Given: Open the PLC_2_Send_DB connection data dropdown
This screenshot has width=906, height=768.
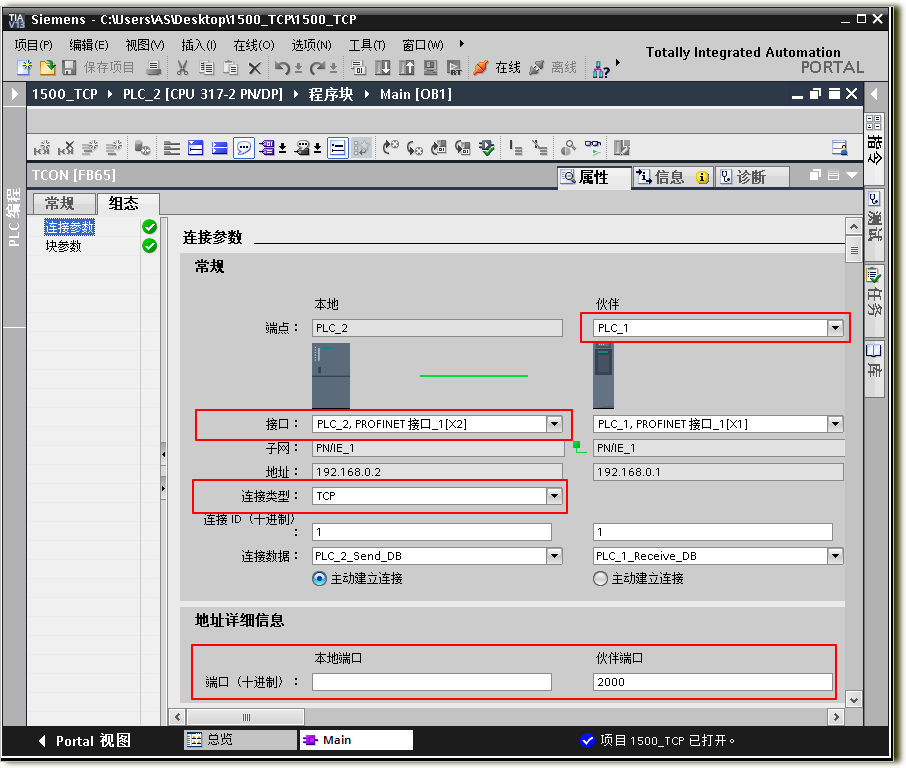Looking at the screenshot, I should click(x=555, y=556).
